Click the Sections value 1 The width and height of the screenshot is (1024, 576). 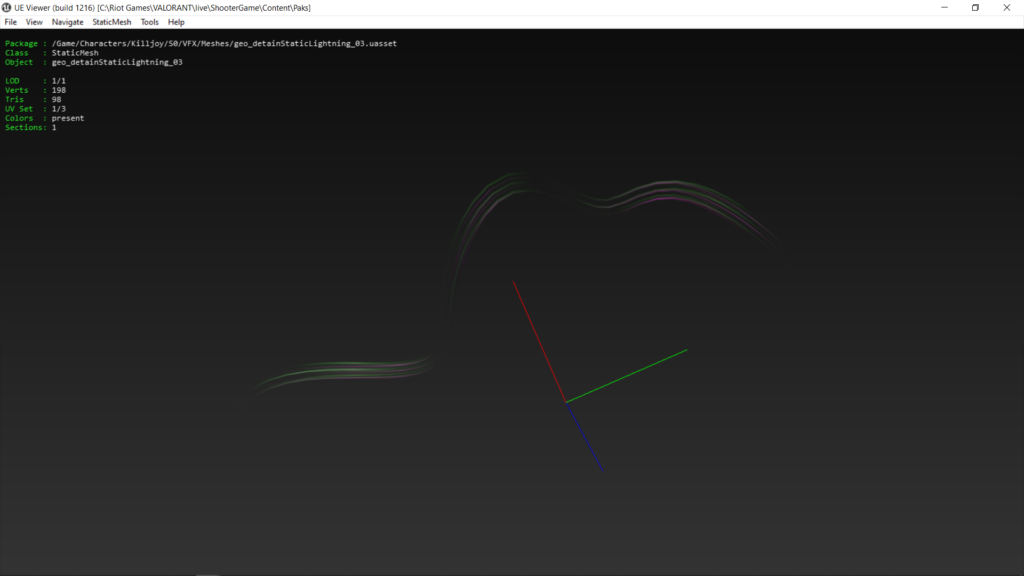pyautogui.click(x=54, y=127)
